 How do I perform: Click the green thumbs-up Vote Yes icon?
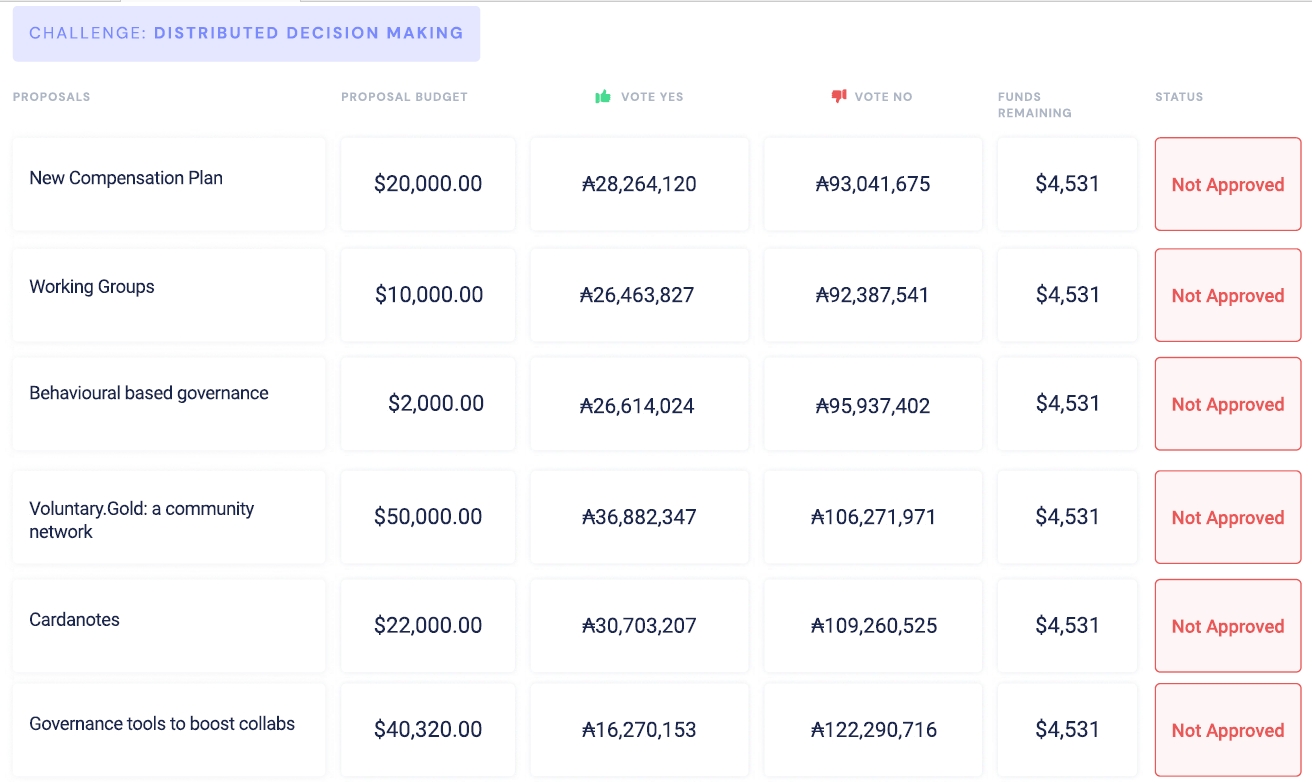(x=603, y=97)
